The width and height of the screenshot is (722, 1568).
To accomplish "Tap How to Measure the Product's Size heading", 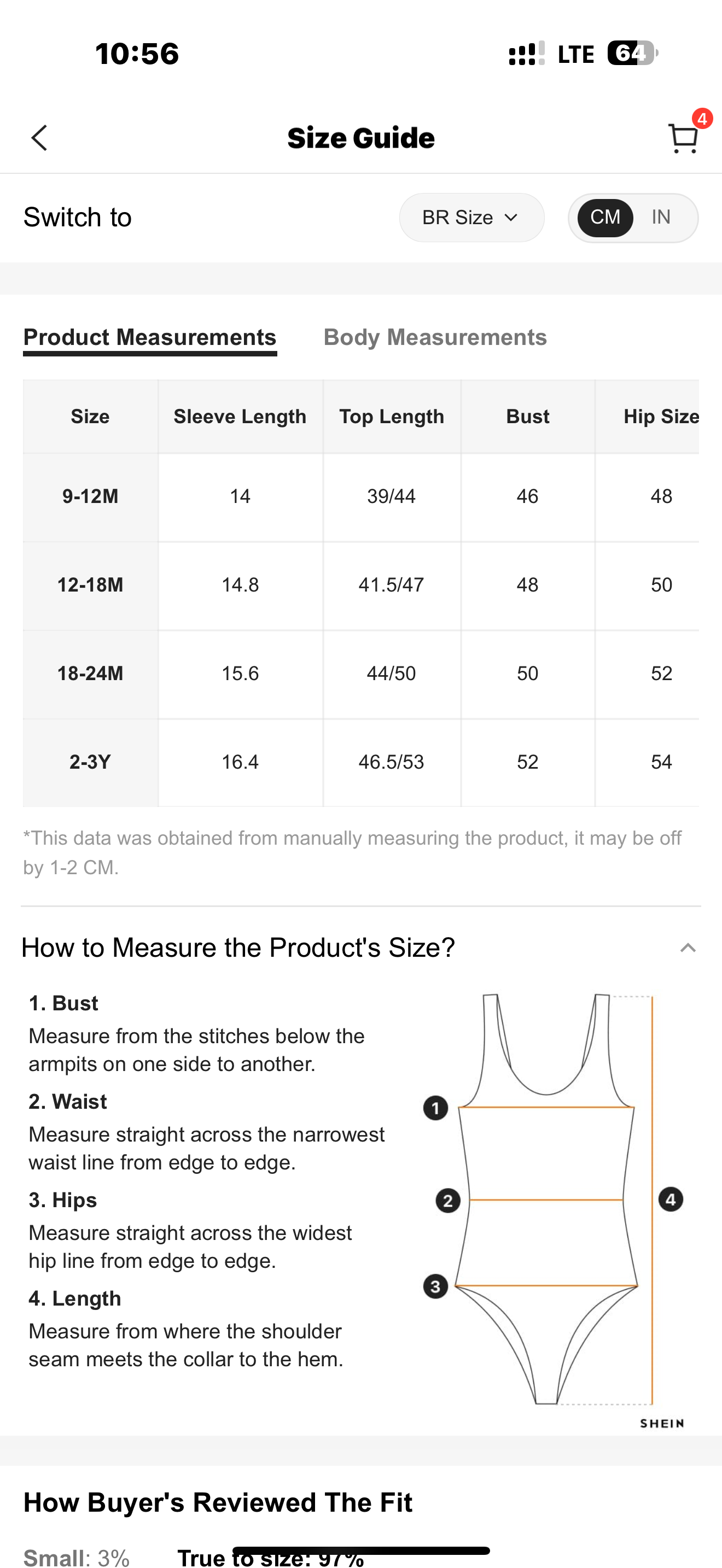I will point(238,947).
